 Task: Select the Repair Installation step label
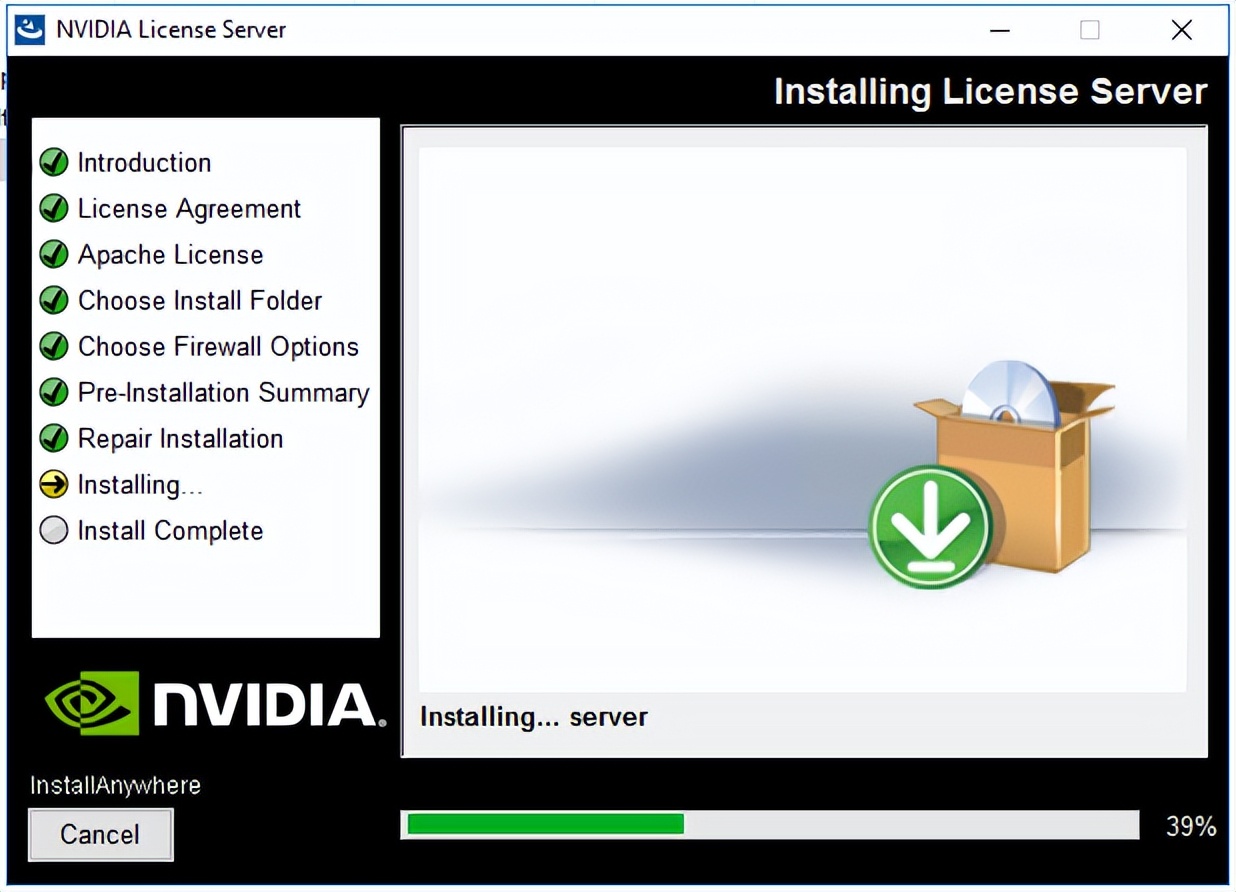[180, 438]
